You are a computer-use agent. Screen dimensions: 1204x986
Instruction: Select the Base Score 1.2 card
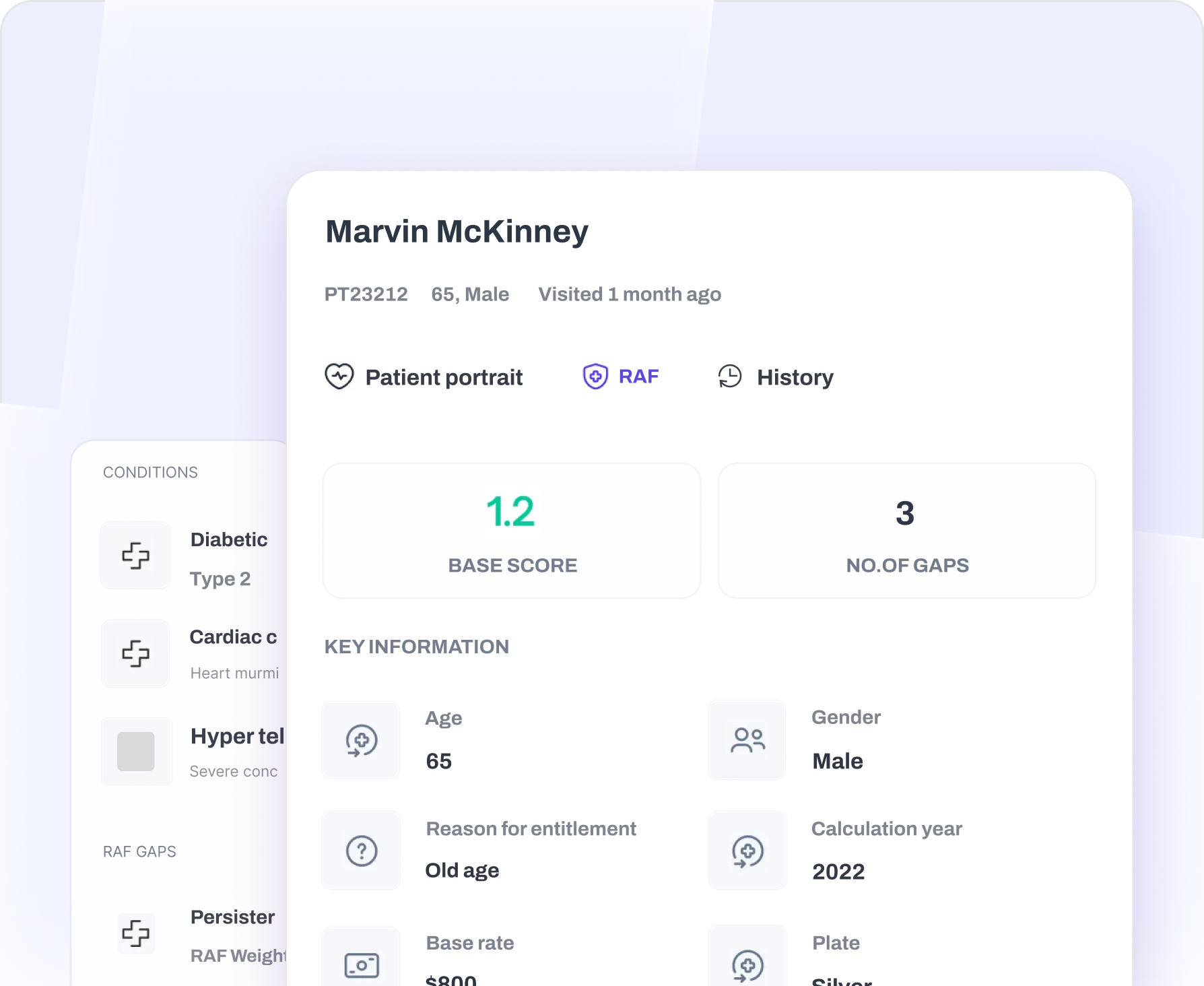512,531
